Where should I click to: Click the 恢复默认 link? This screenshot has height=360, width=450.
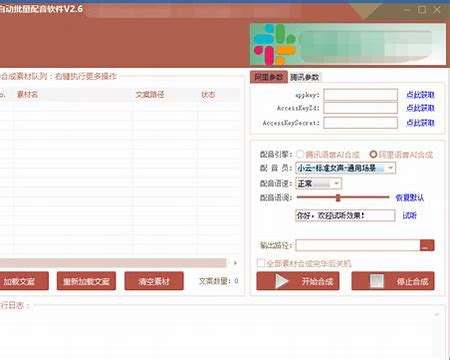point(409,198)
